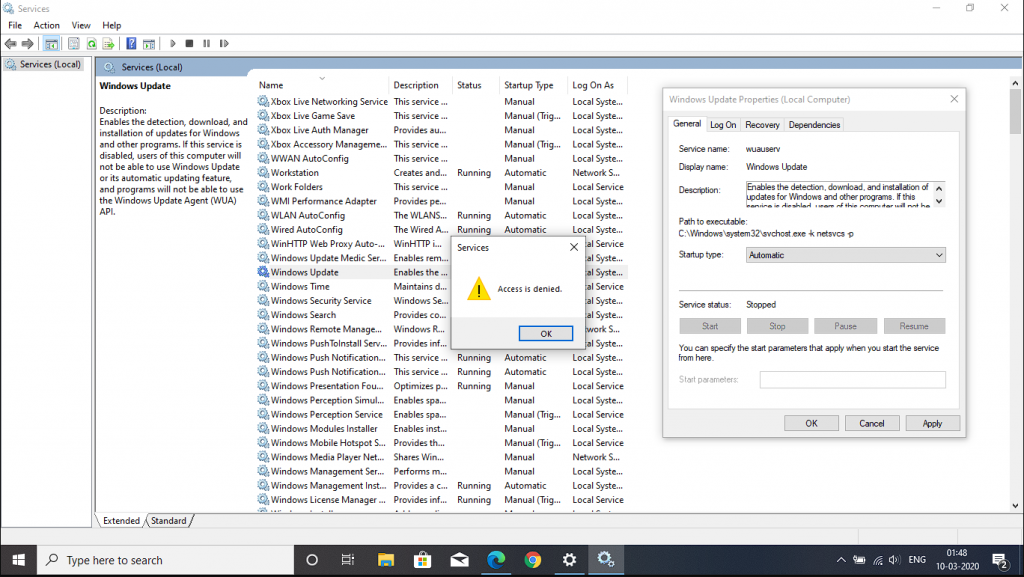Click the Refresh toolbar icon
Viewport: 1024px width, 577px height.
[x=91, y=44]
